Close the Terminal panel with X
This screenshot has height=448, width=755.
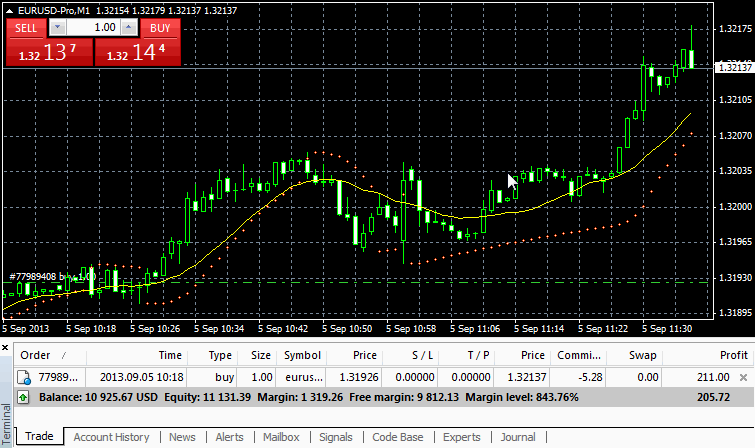(7, 346)
